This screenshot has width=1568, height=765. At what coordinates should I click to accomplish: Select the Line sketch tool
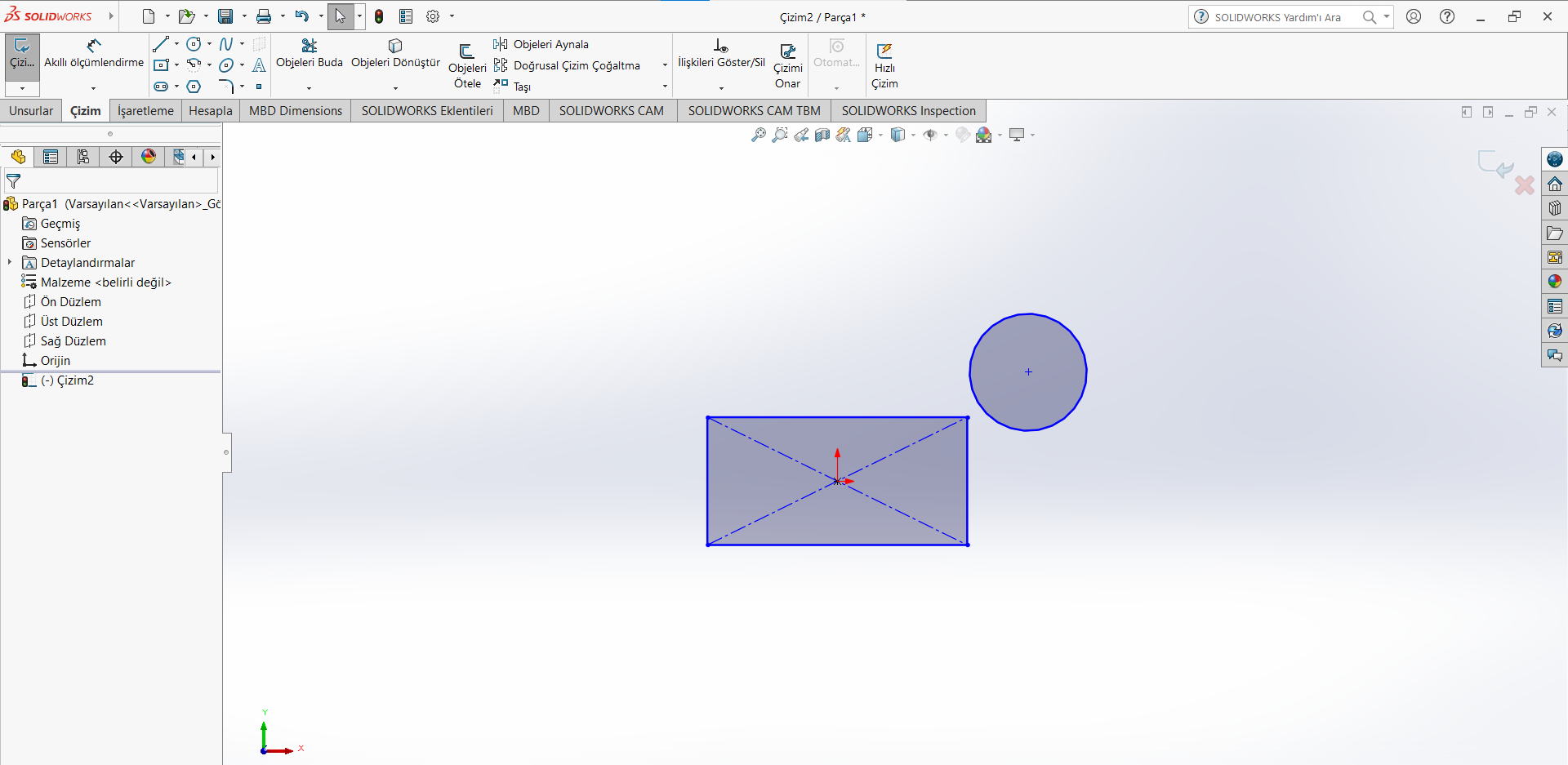click(x=161, y=44)
